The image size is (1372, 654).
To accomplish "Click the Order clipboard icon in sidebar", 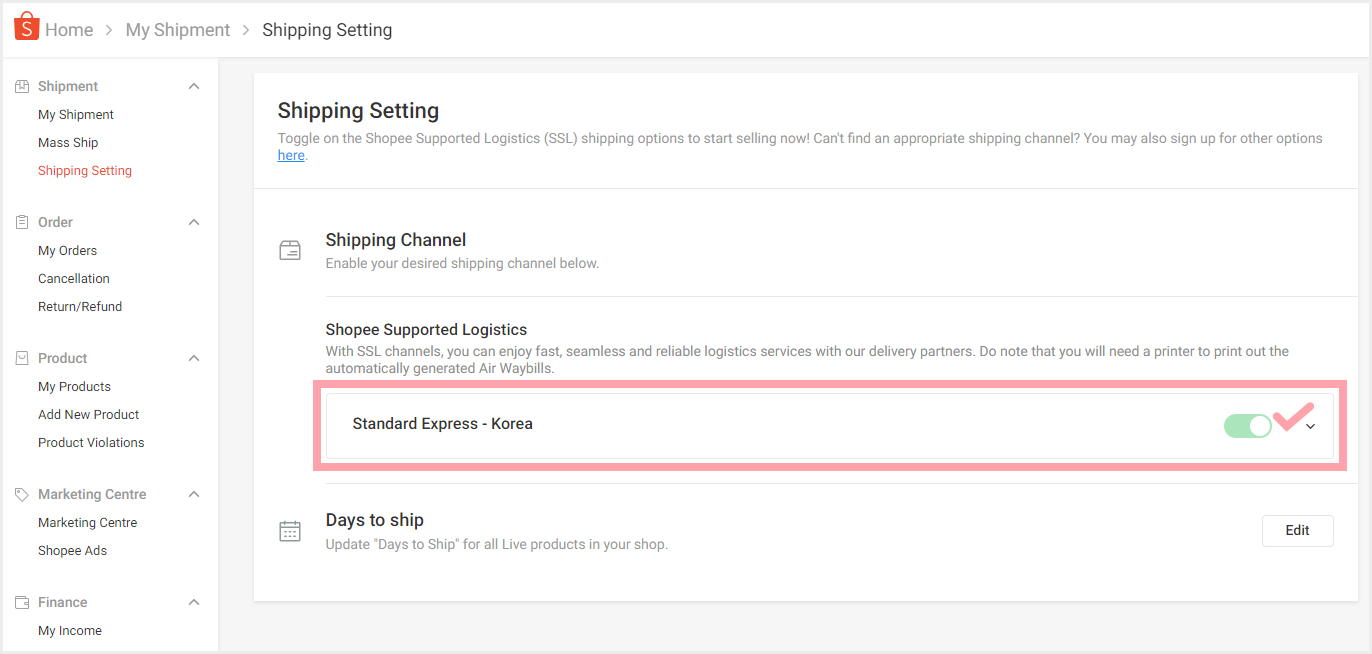I will pos(22,222).
